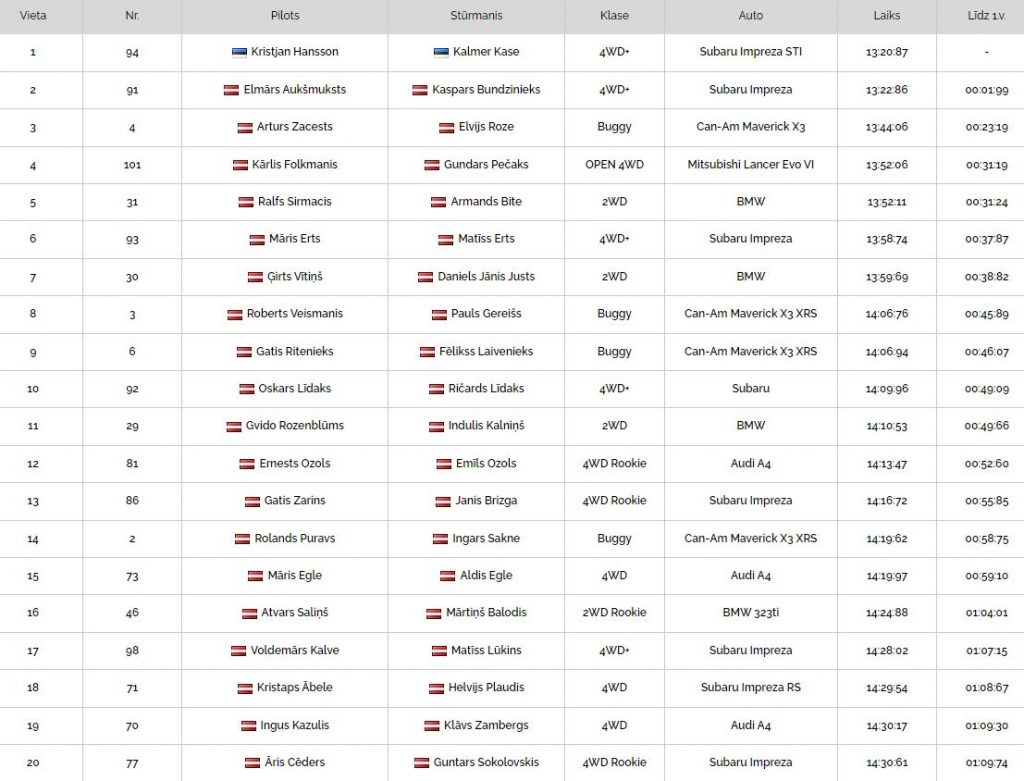Image resolution: width=1024 pixels, height=781 pixels.
Task: Select co-driver Mārtiņš Balodis name
Action: tap(486, 613)
